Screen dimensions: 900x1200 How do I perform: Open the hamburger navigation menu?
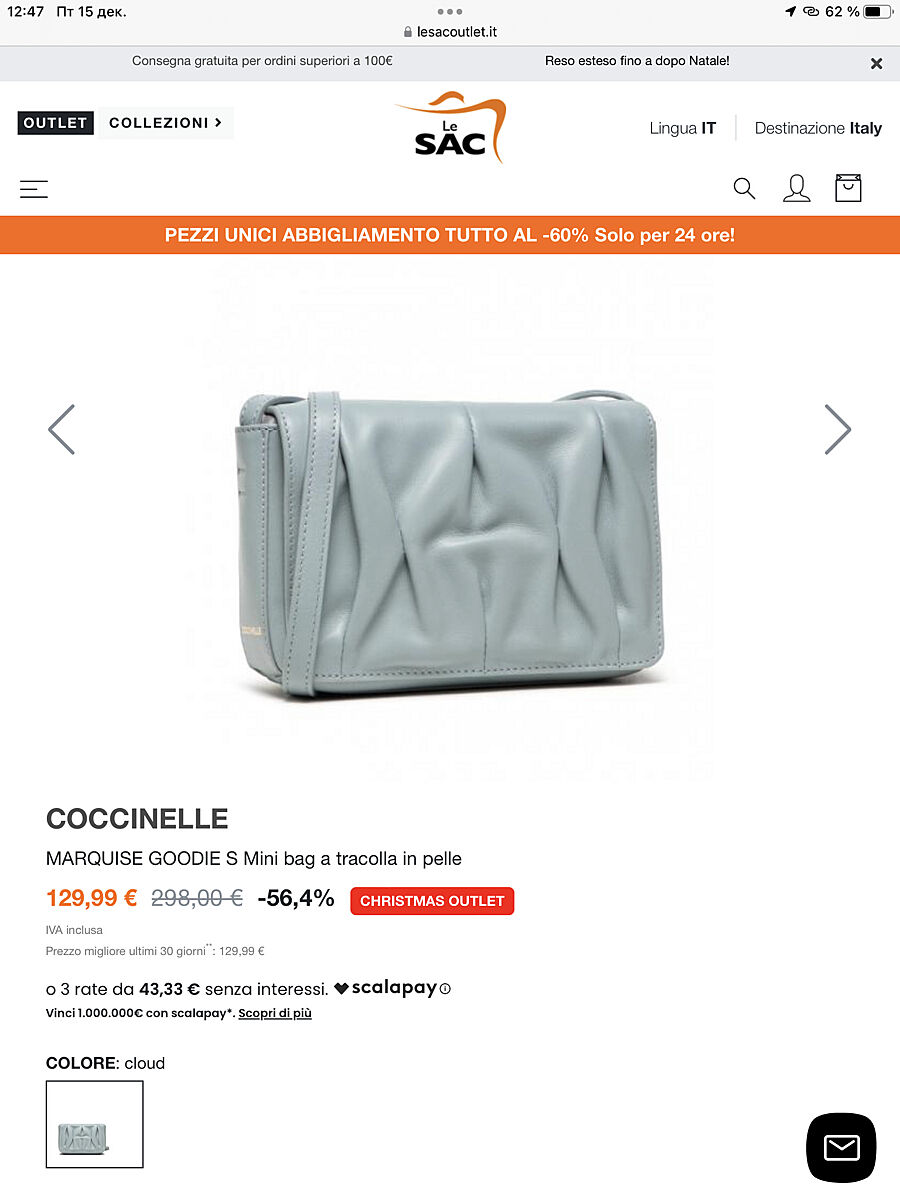click(34, 189)
